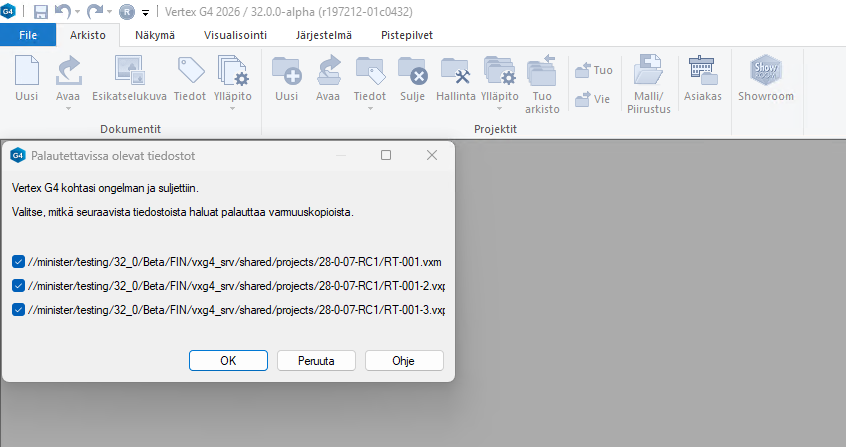Switch to the Järjestelmä tab

(x=324, y=35)
